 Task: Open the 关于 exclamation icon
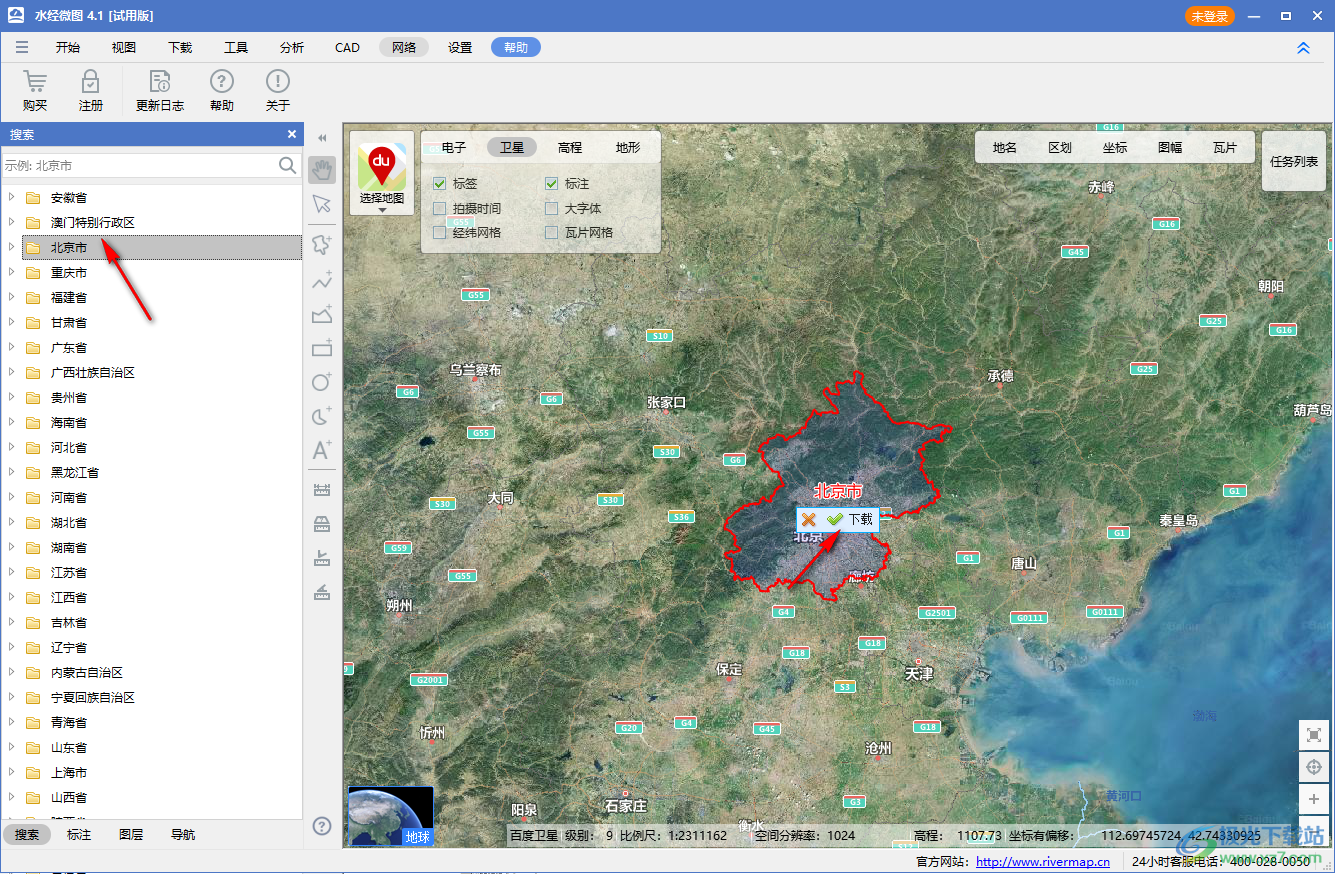tap(278, 82)
